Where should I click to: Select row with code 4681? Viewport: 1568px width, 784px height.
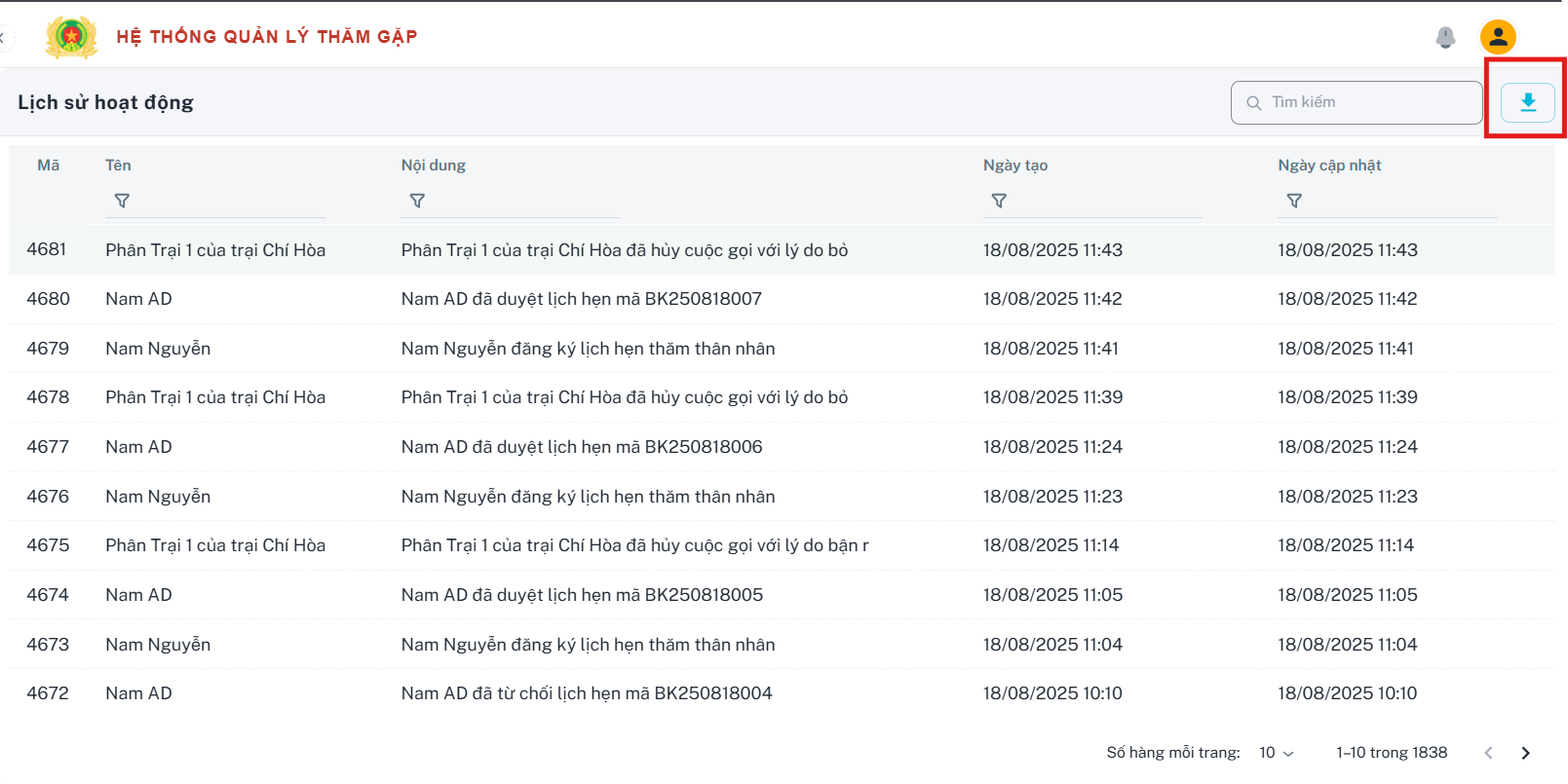(x=782, y=250)
